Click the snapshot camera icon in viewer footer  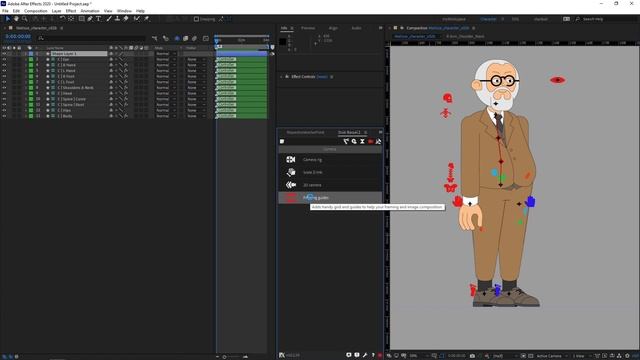(x=472, y=356)
